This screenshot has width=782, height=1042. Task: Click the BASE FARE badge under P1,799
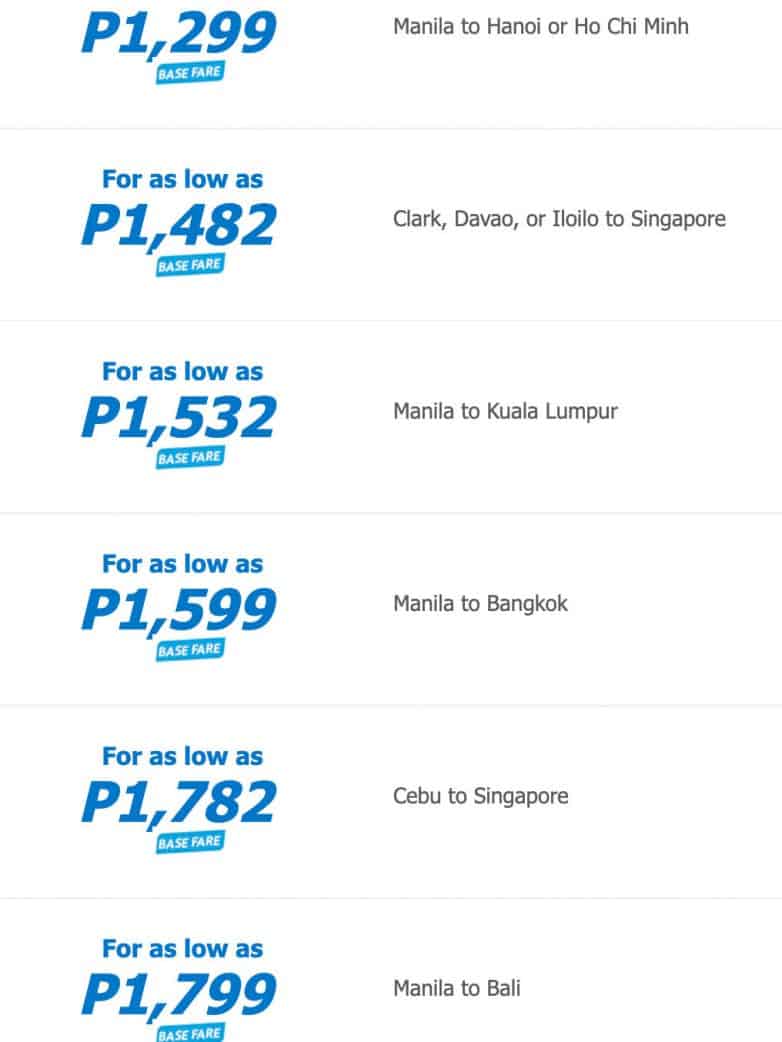click(x=189, y=1032)
